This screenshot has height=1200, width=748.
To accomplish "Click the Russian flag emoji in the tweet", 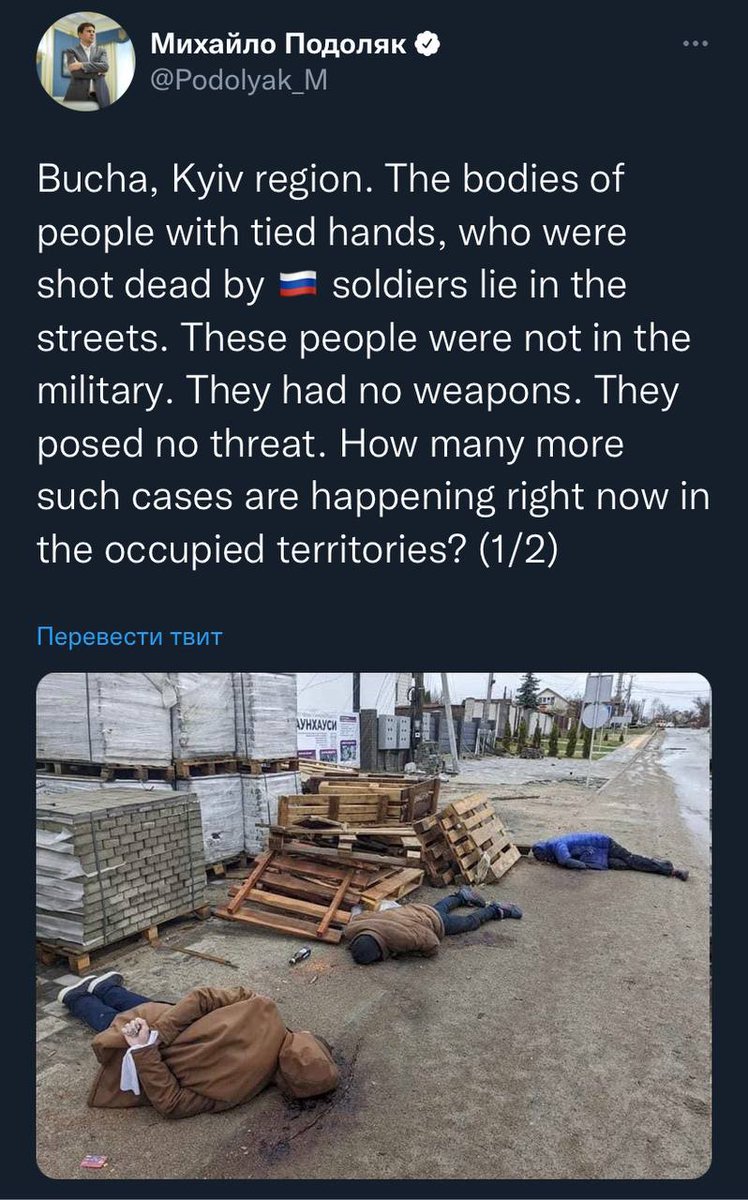I will pyautogui.click(x=298, y=287).
